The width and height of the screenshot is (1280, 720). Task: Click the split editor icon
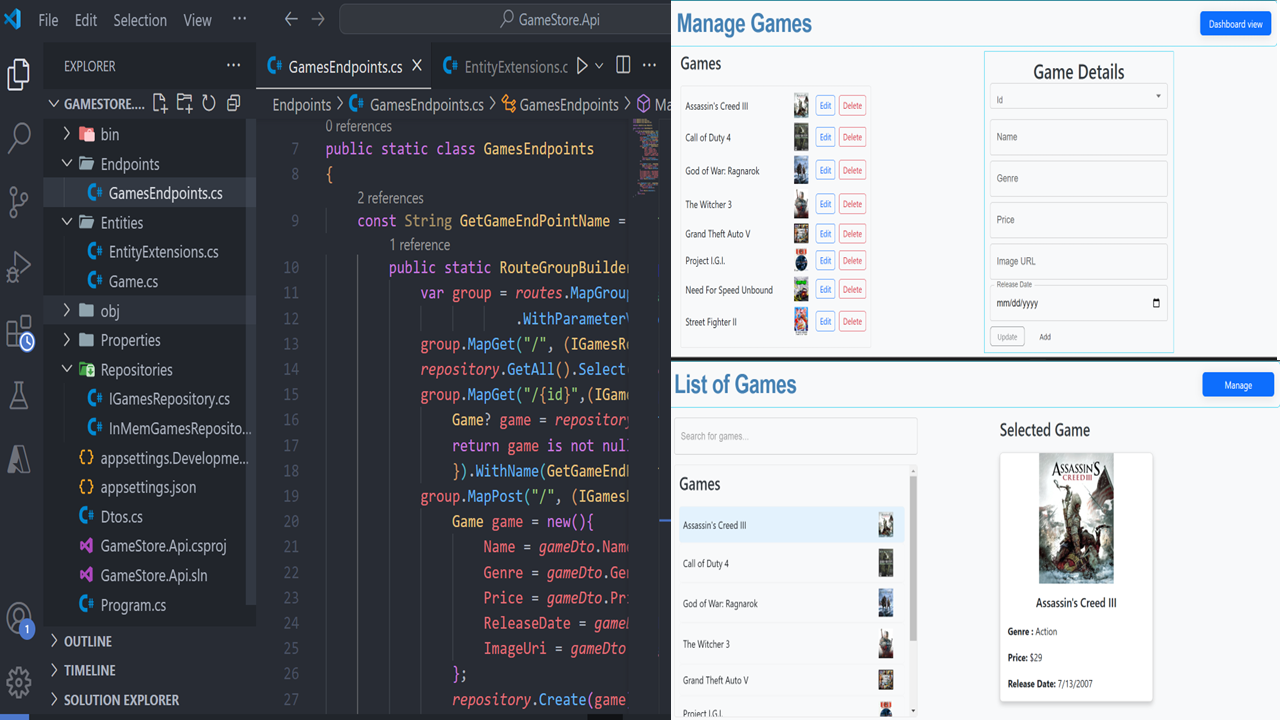pyautogui.click(x=623, y=66)
